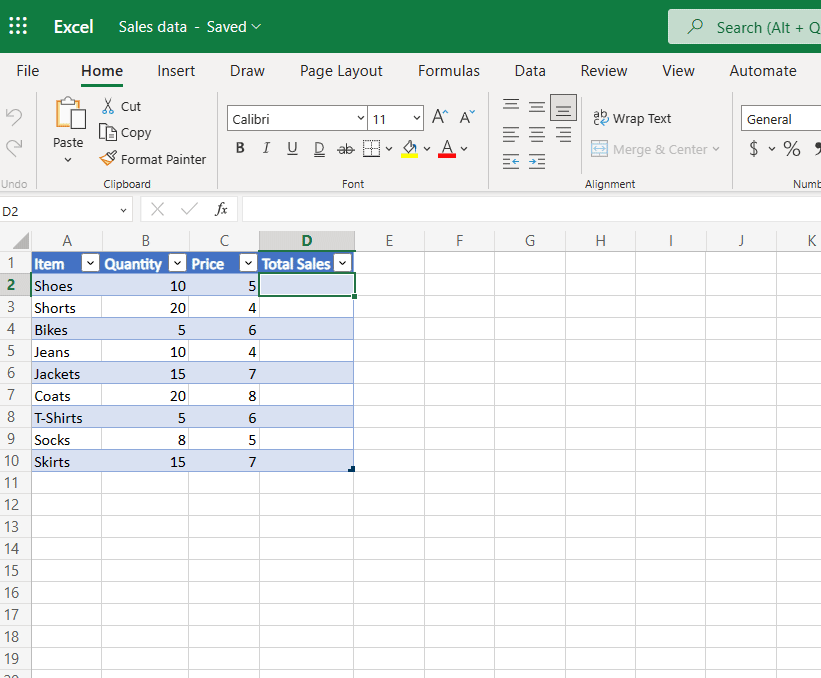Apply bold formatting
The width and height of the screenshot is (821, 678).
coord(240,147)
